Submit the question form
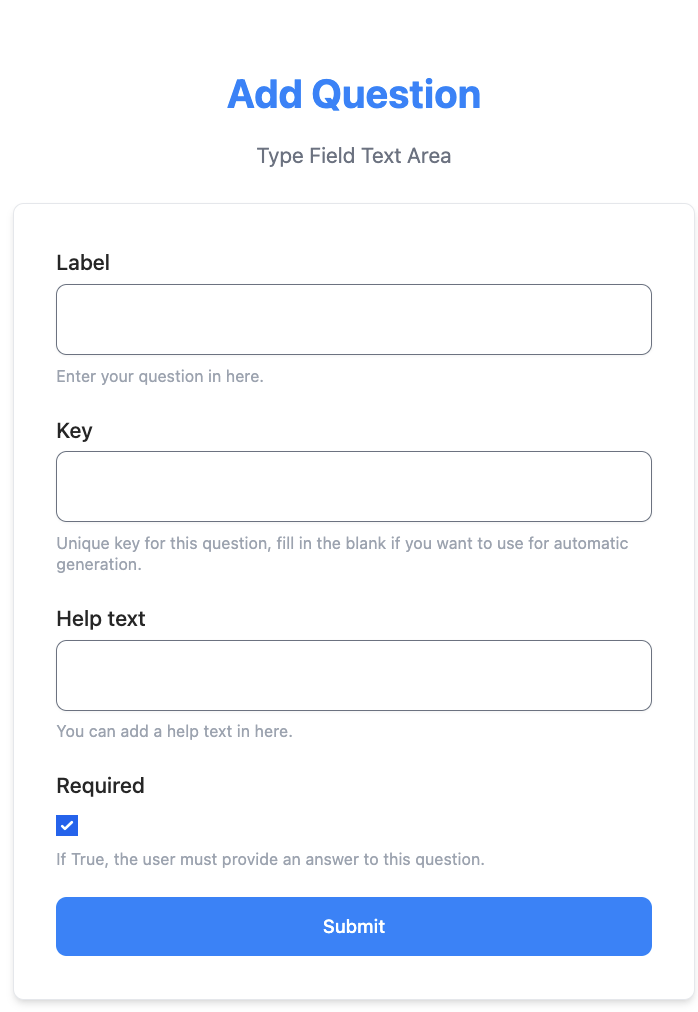The width and height of the screenshot is (698, 1012). pos(354,927)
